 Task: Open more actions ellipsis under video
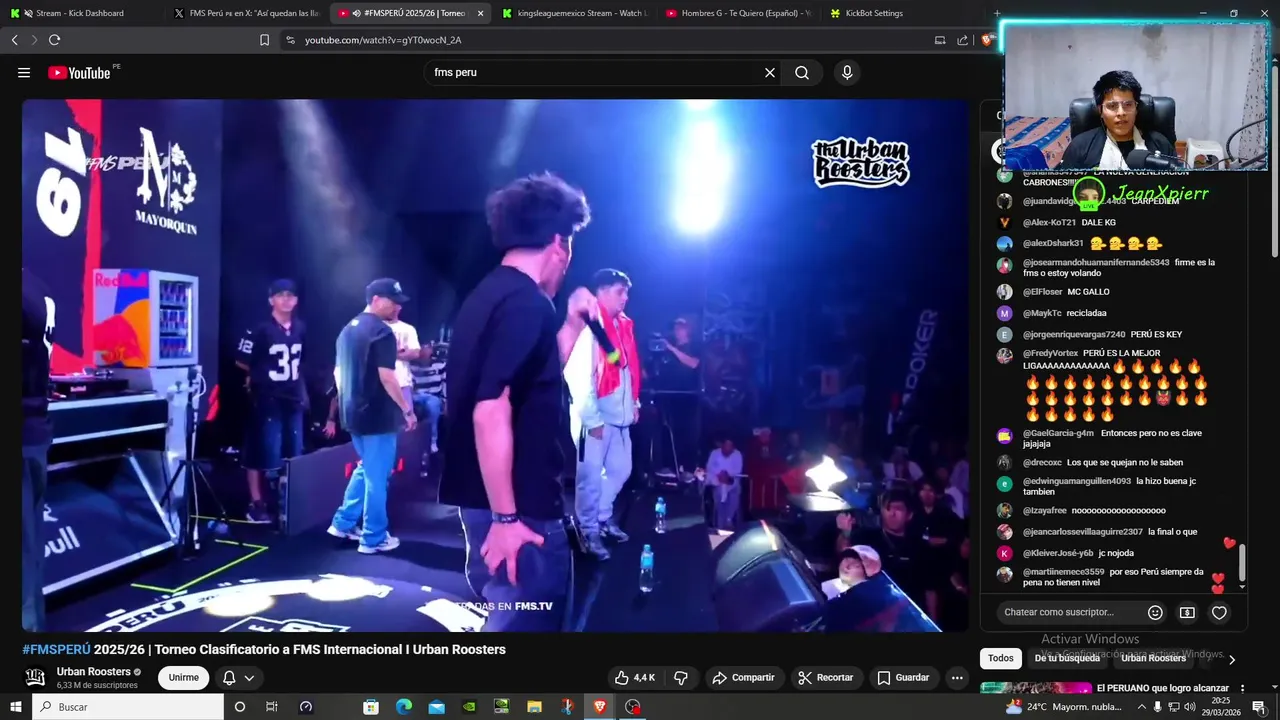[957, 677]
